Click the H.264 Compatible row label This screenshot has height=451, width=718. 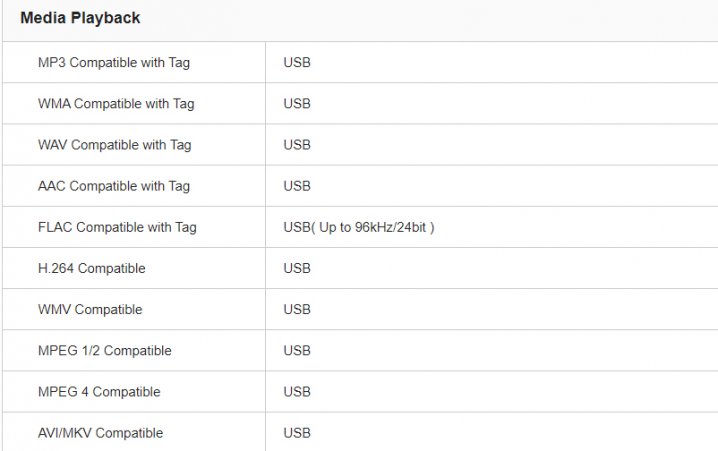(92, 268)
